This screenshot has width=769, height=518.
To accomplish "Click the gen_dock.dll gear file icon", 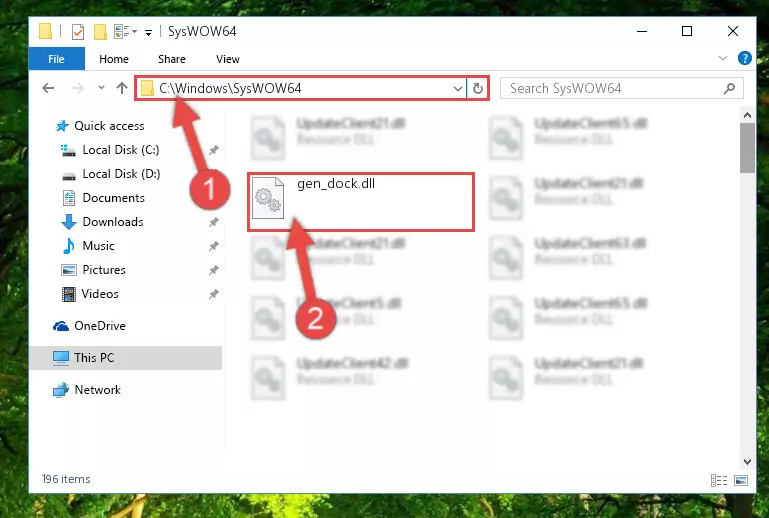I will coord(268,198).
